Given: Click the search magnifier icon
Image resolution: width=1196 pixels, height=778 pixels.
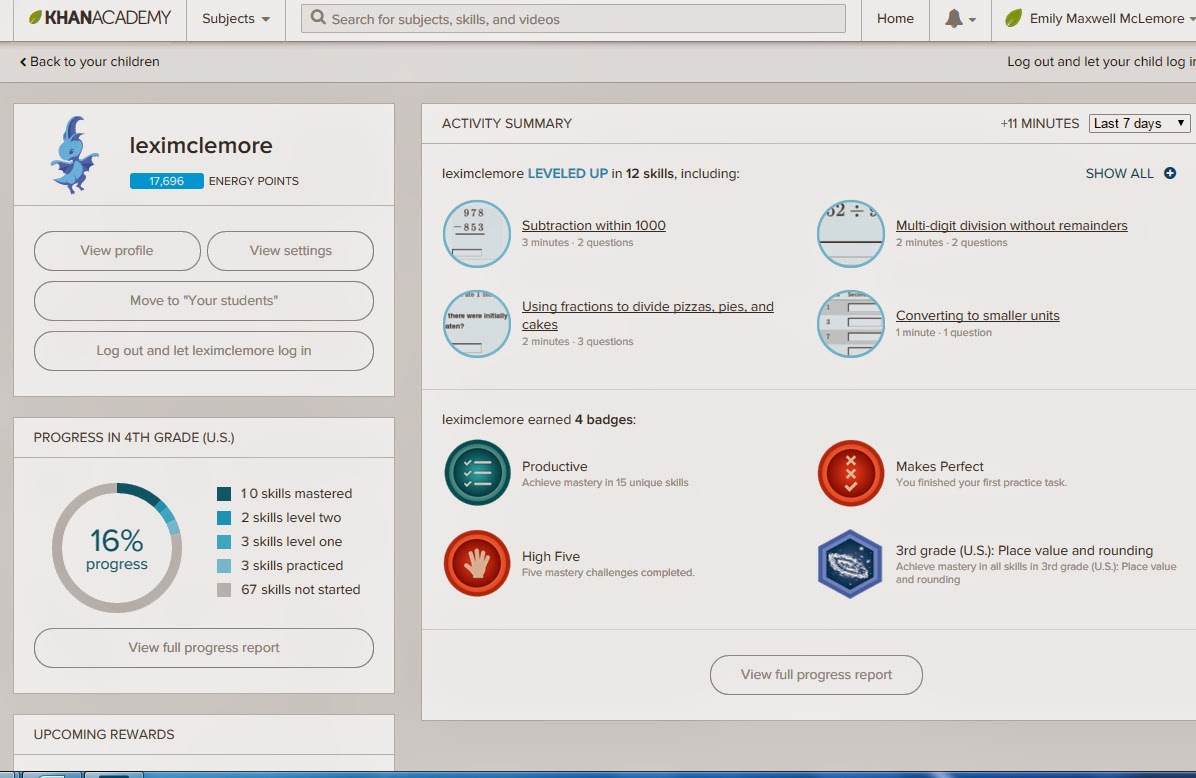Looking at the screenshot, I should [x=318, y=18].
